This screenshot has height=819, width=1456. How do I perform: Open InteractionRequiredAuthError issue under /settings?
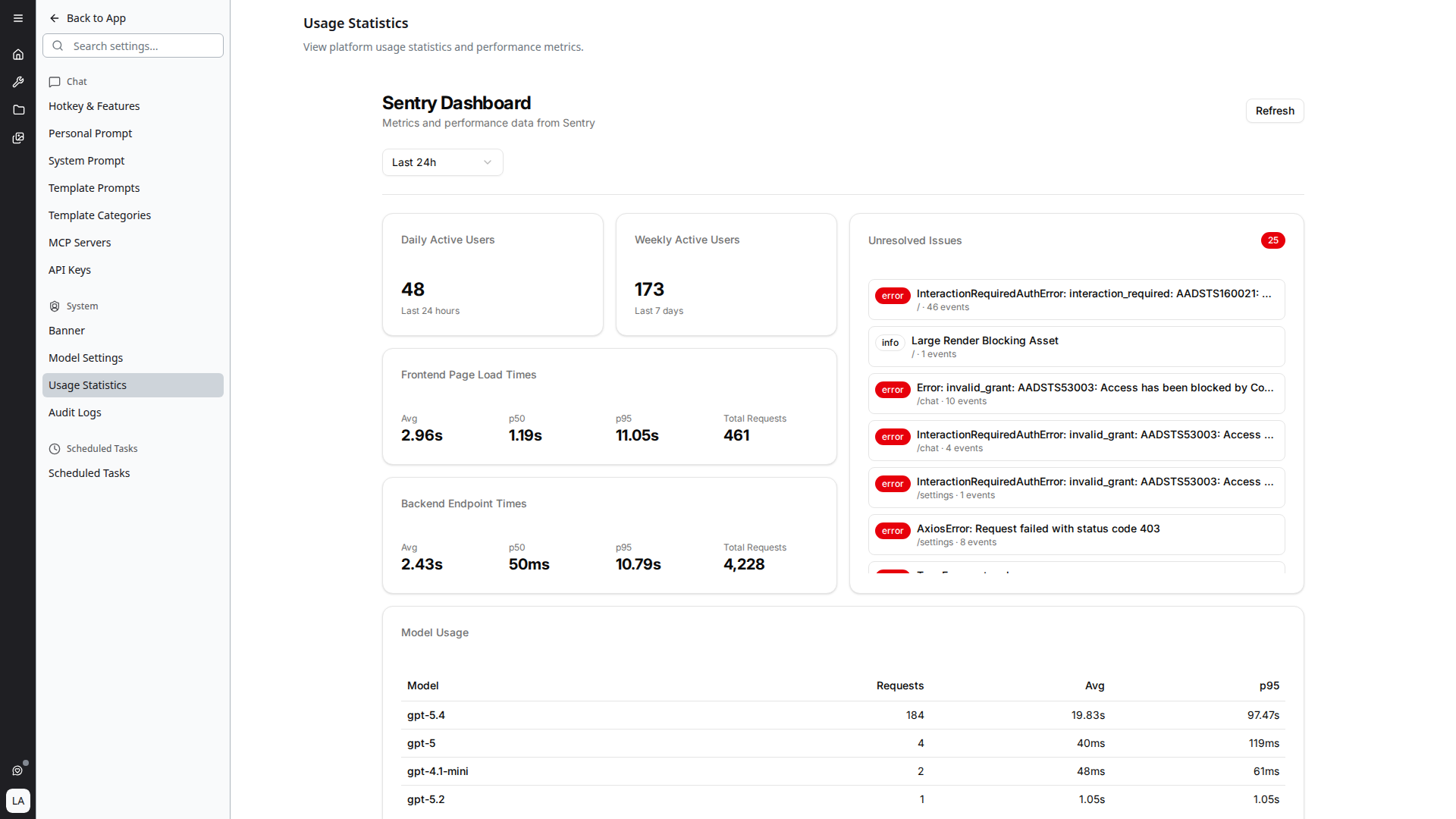coord(1076,488)
